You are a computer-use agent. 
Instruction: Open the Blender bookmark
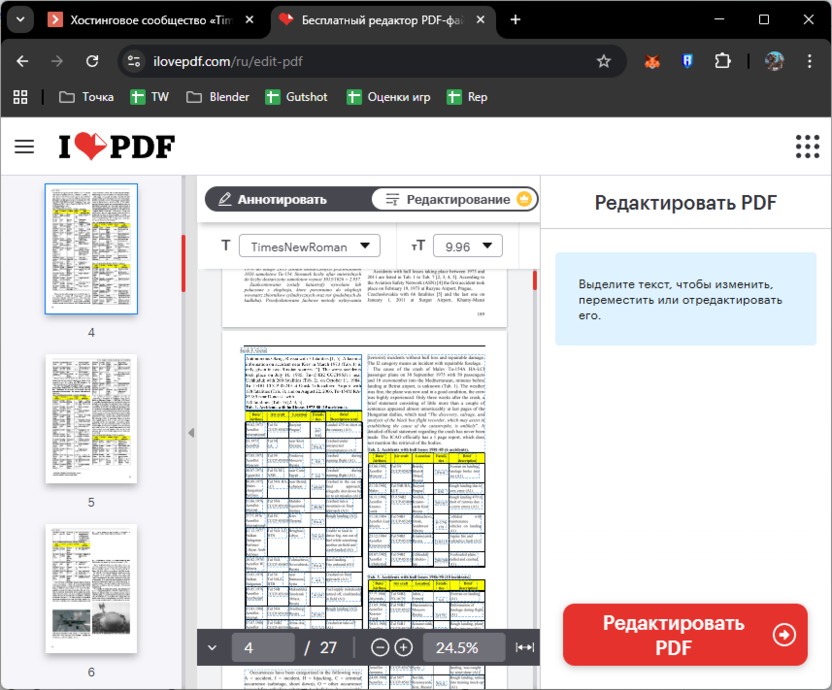(x=217, y=97)
